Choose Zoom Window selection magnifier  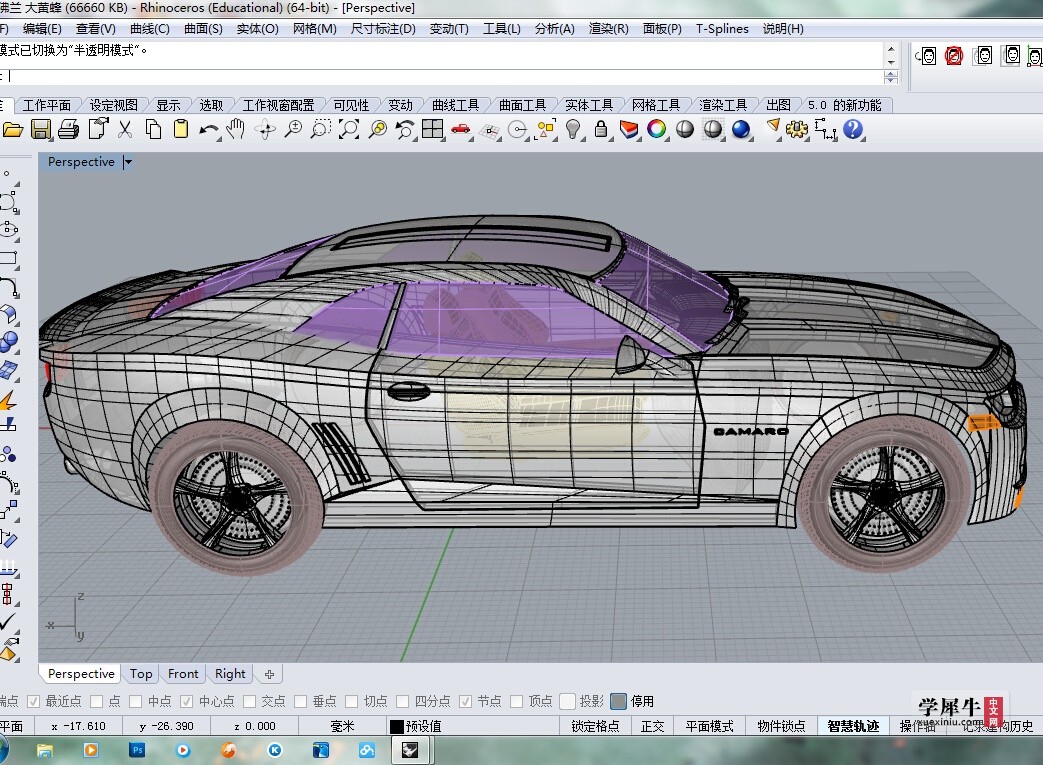[x=321, y=129]
